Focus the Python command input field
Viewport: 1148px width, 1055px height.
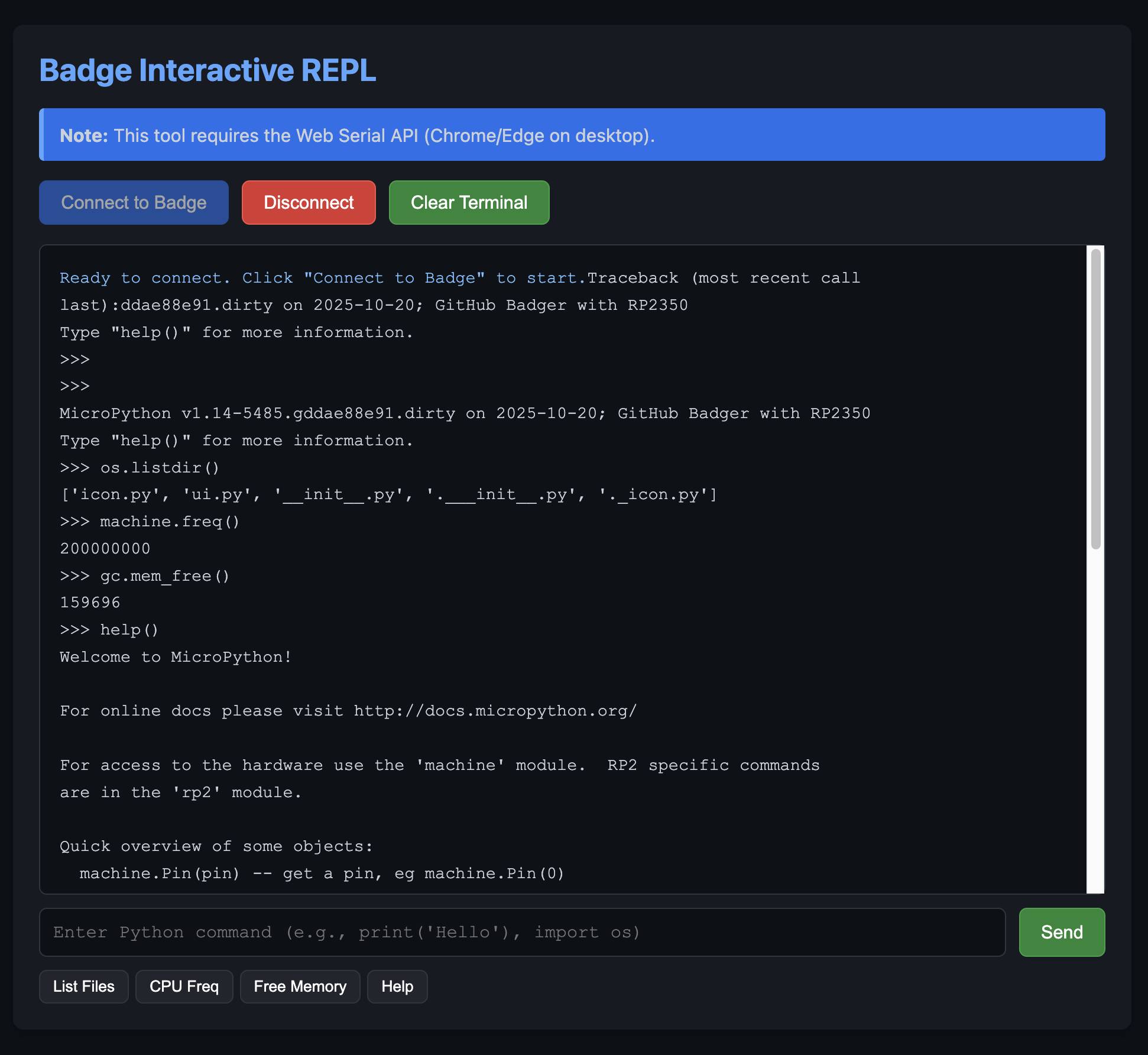pyautogui.click(x=521, y=932)
